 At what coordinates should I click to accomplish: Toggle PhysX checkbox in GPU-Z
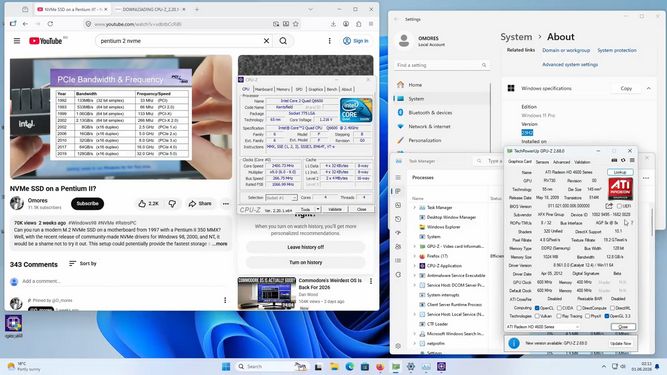[x=587, y=316]
